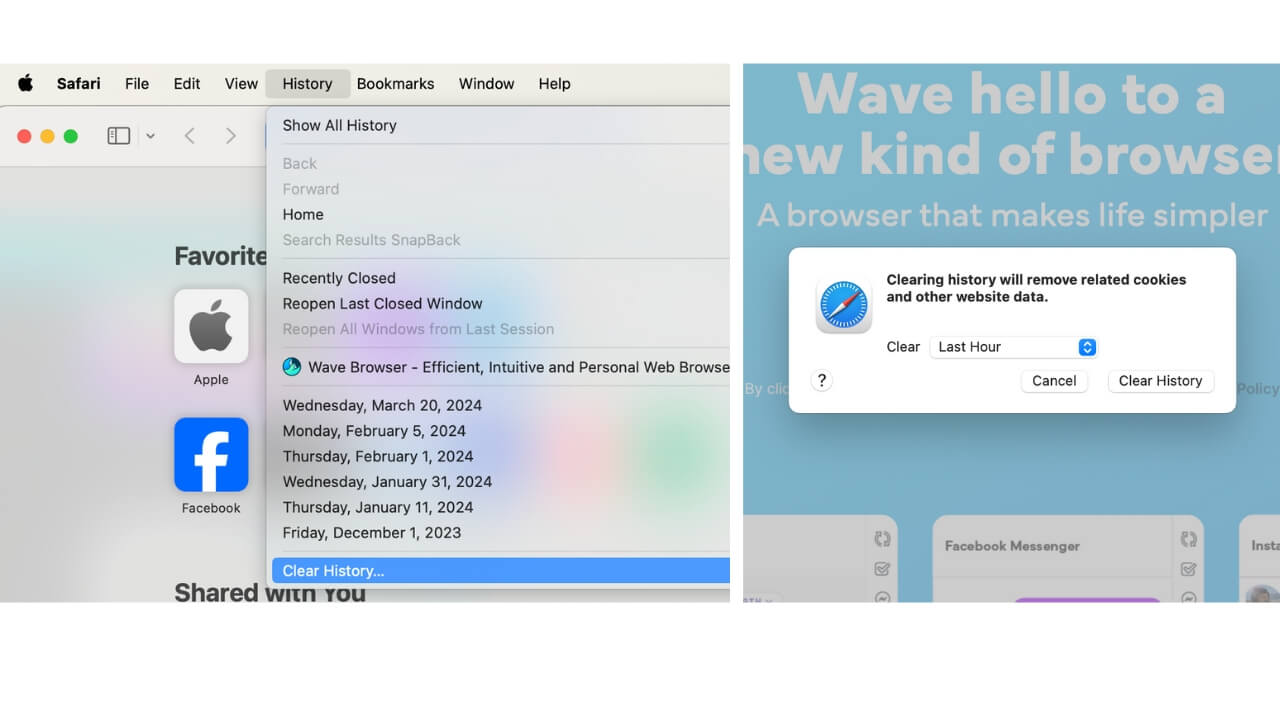1280x720 pixels.
Task: Click the Safari compass icon in the dialog
Action: 843,305
